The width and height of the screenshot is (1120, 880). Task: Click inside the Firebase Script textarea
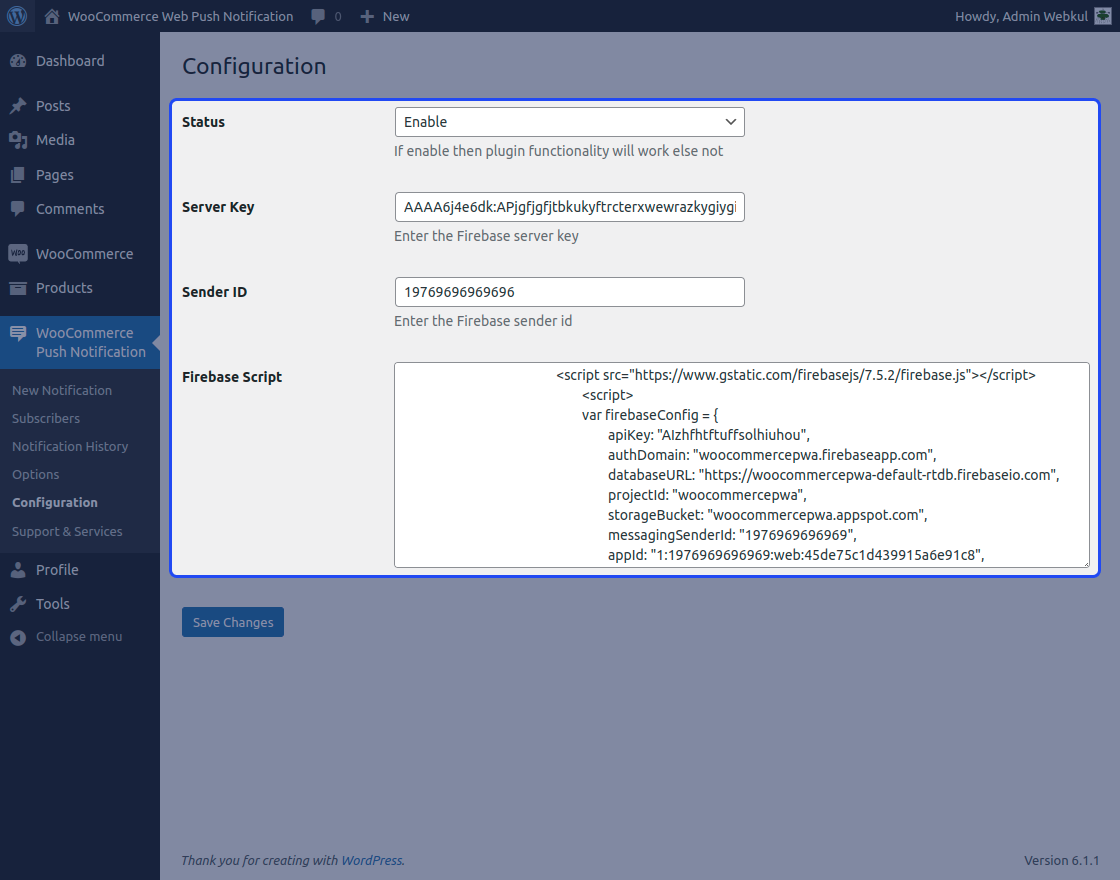pos(741,465)
